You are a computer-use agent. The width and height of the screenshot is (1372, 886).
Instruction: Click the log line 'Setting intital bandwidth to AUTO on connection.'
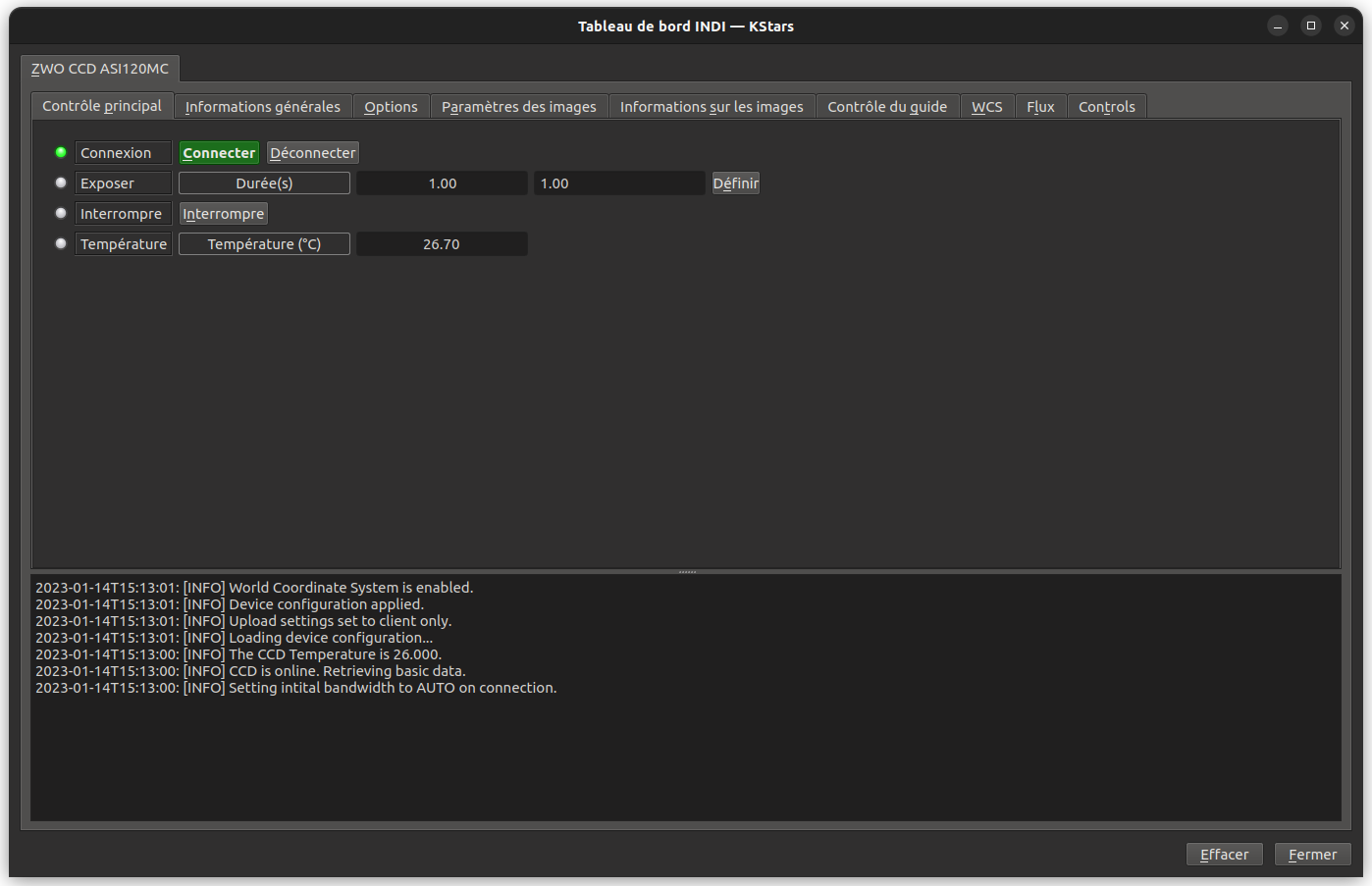click(x=296, y=688)
